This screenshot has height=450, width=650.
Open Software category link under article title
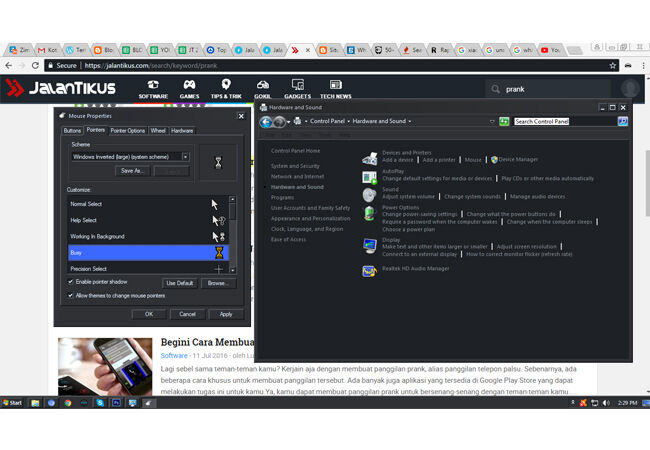[x=174, y=356]
